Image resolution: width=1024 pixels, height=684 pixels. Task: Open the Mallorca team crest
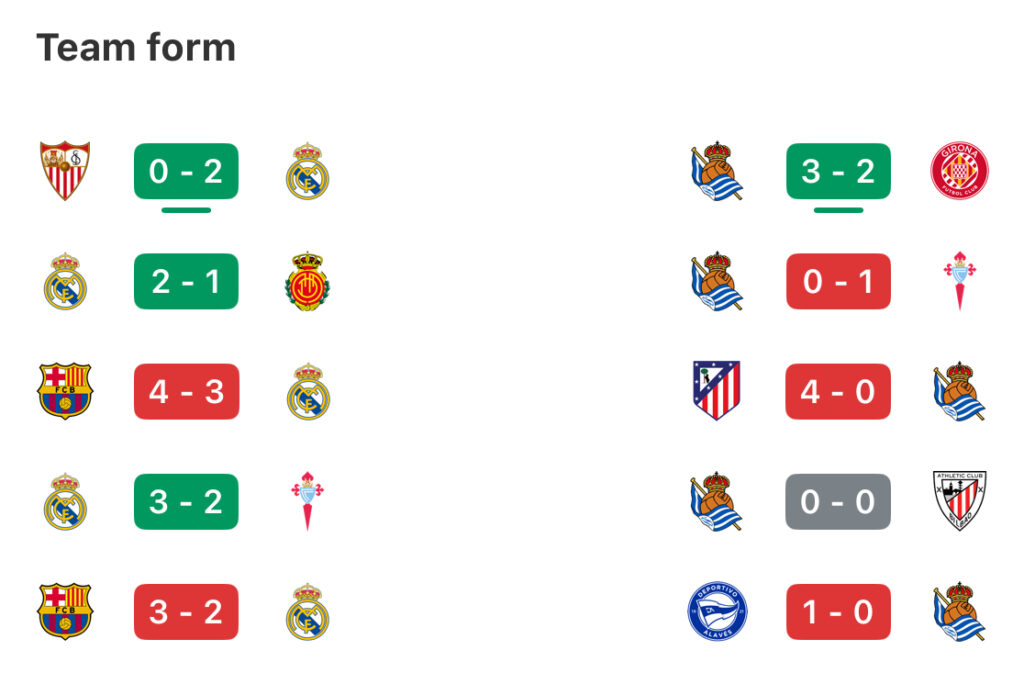(308, 281)
